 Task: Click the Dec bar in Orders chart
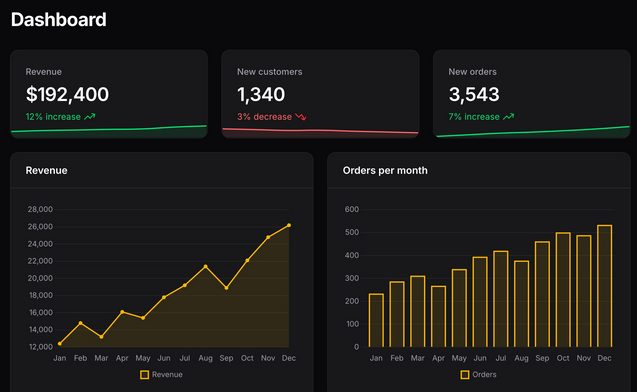point(604,286)
